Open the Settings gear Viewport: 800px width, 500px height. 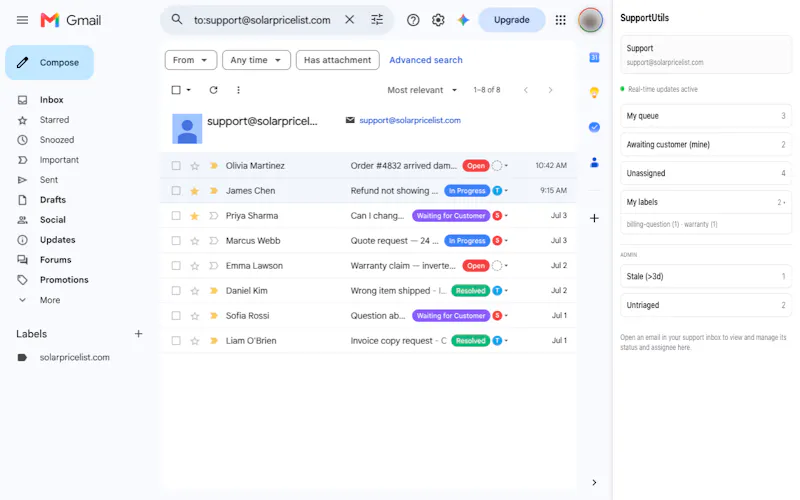[438, 20]
